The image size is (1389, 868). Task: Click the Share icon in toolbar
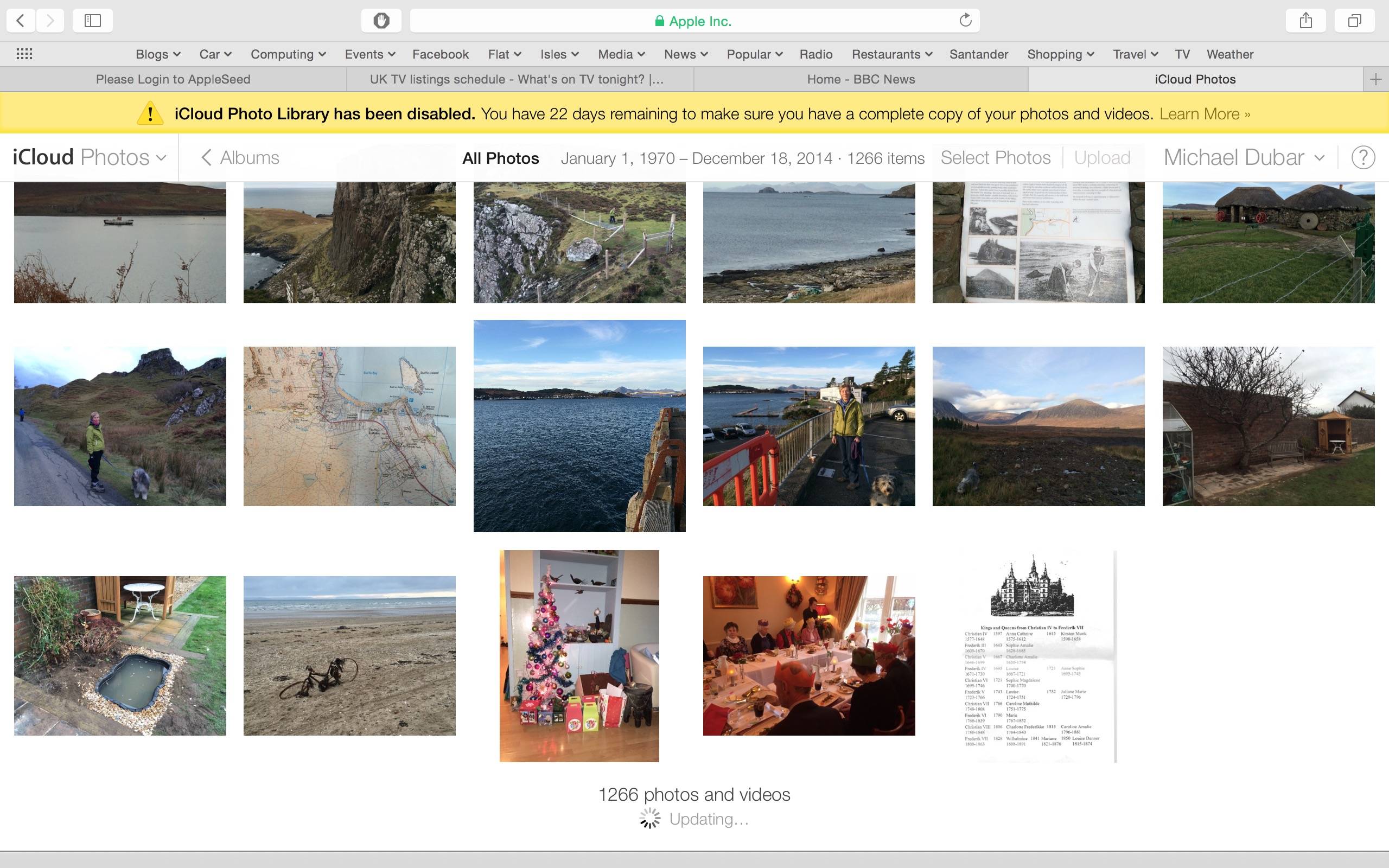point(1307,19)
